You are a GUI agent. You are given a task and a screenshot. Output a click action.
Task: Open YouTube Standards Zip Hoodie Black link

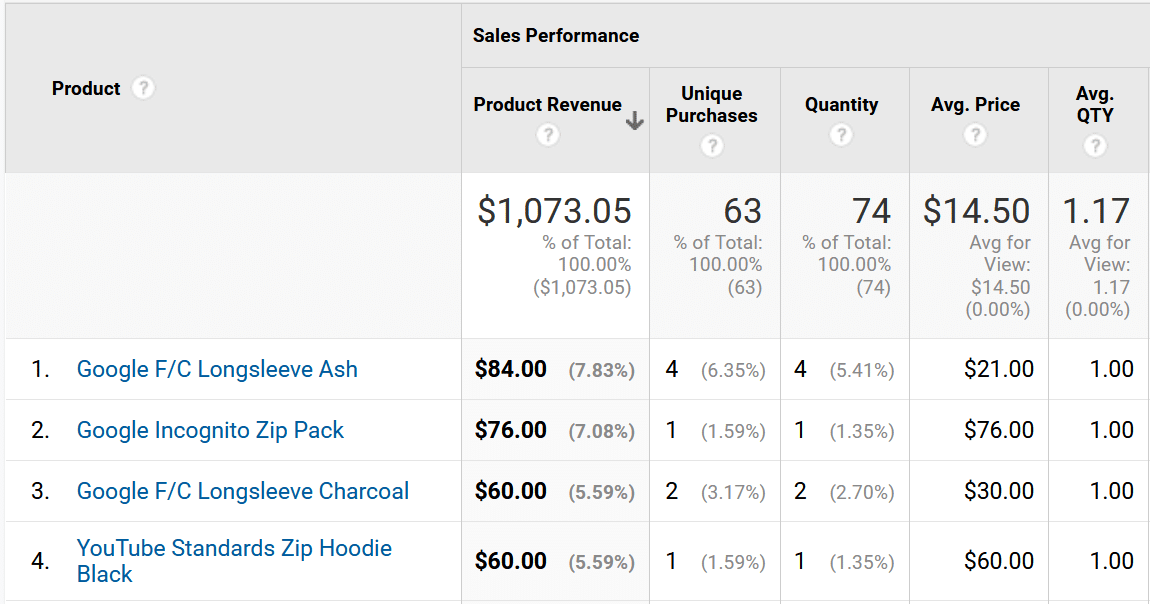(235, 561)
